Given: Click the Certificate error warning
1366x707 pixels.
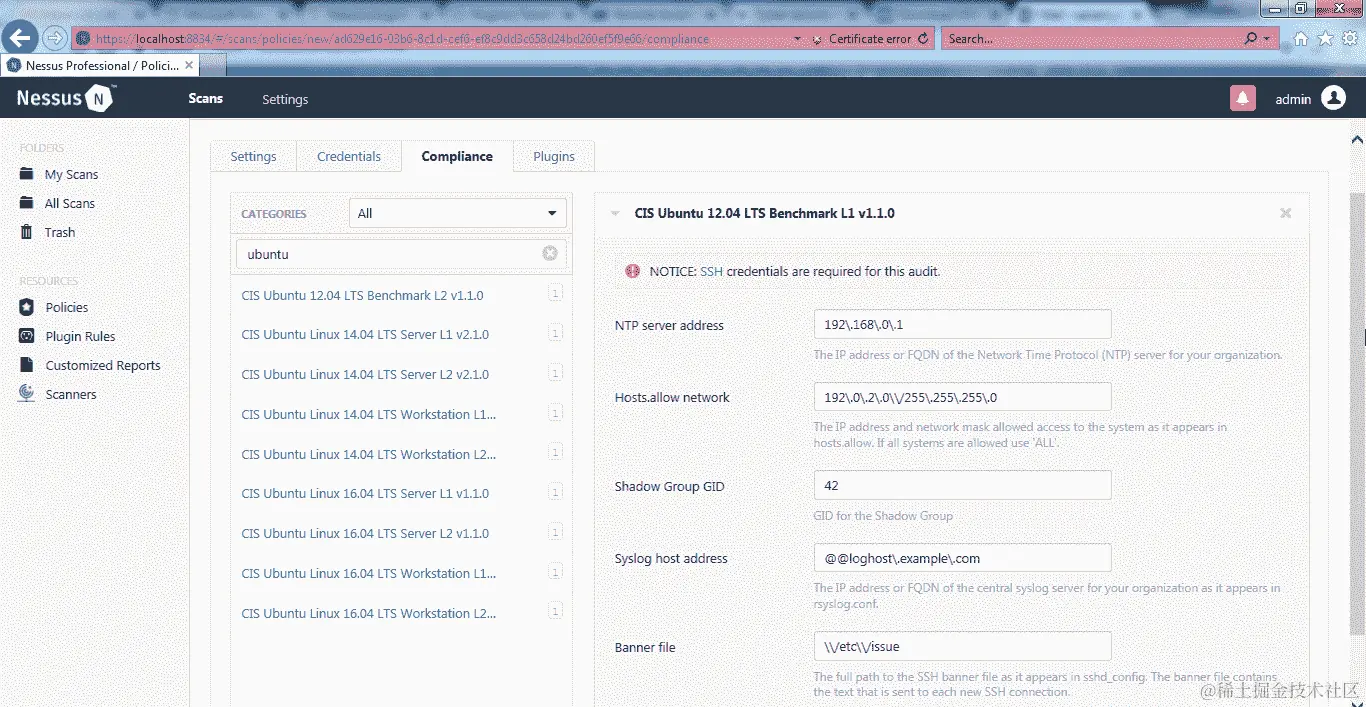Looking at the screenshot, I should click(869, 39).
